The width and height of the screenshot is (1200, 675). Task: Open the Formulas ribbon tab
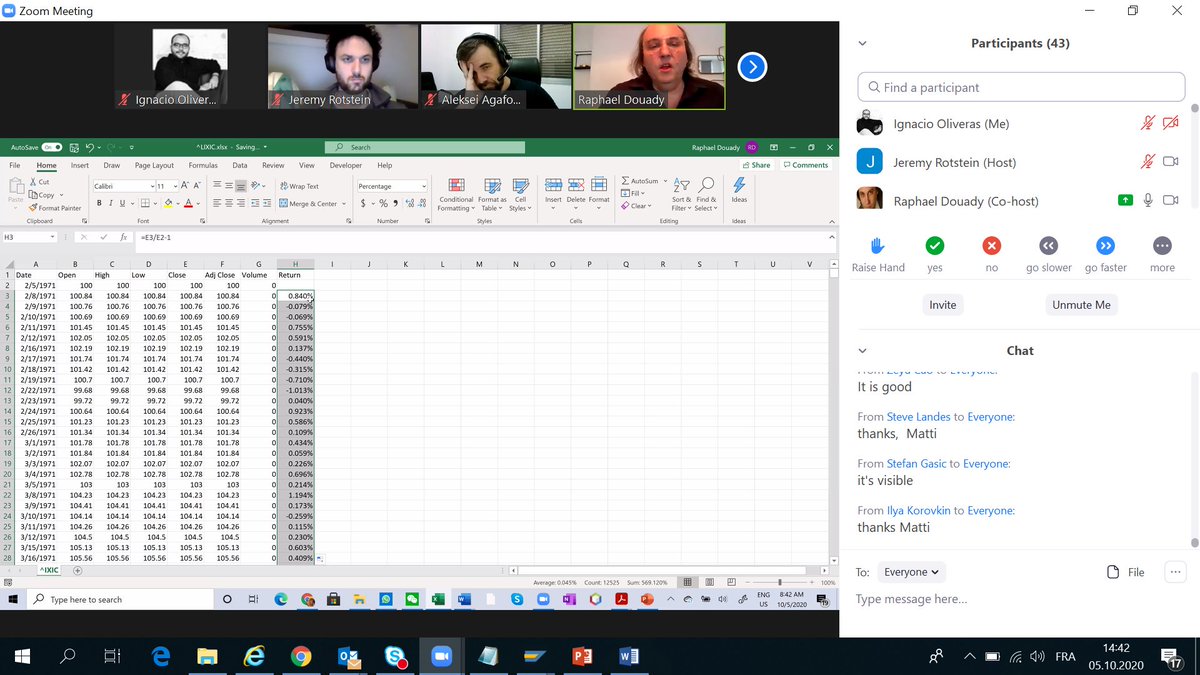203,165
